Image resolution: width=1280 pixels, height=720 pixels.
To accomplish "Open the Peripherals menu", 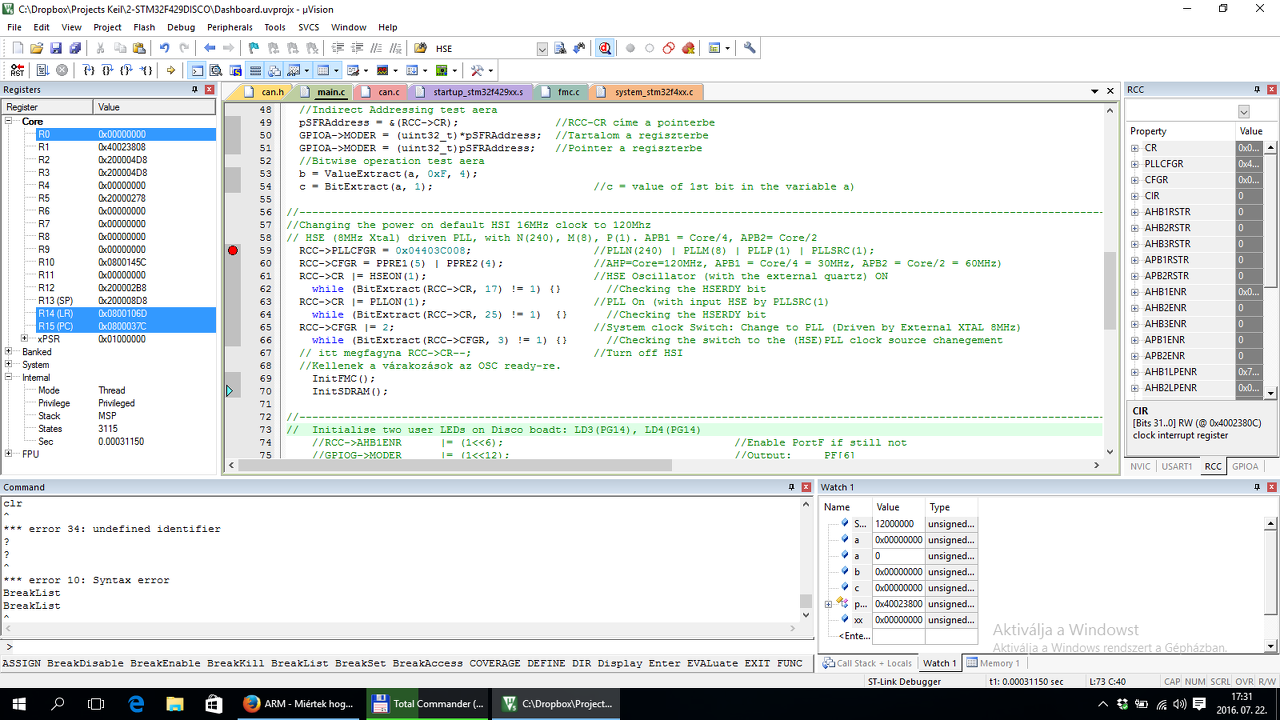I will point(229,27).
